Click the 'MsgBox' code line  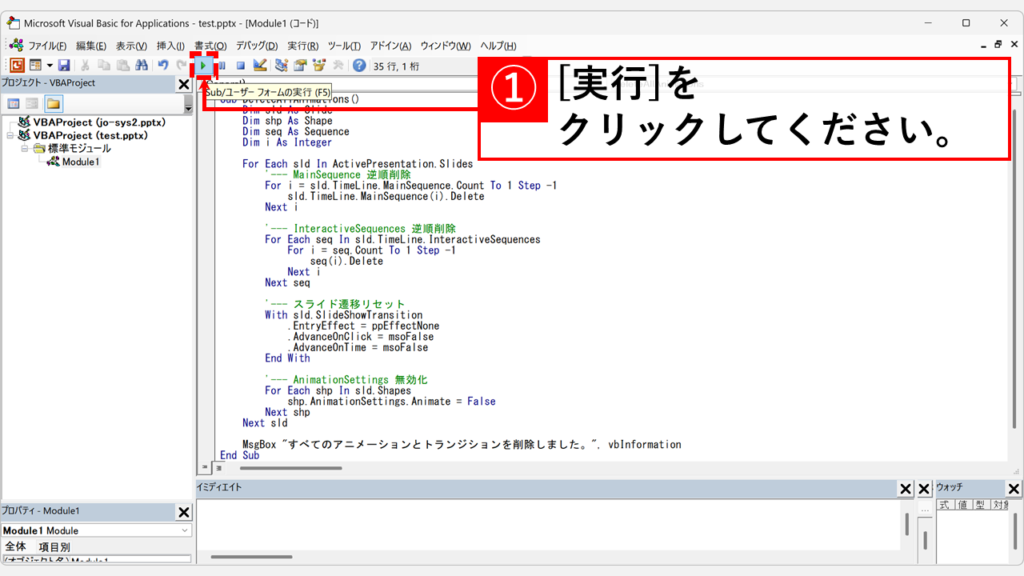462,444
